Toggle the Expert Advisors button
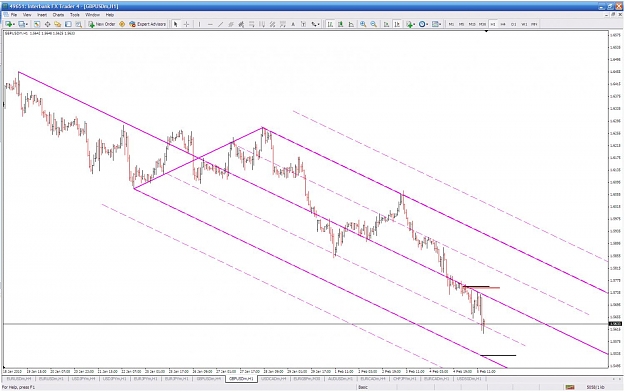Image resolution: width=625 pixels, height=392 pixels. (147, 24)
